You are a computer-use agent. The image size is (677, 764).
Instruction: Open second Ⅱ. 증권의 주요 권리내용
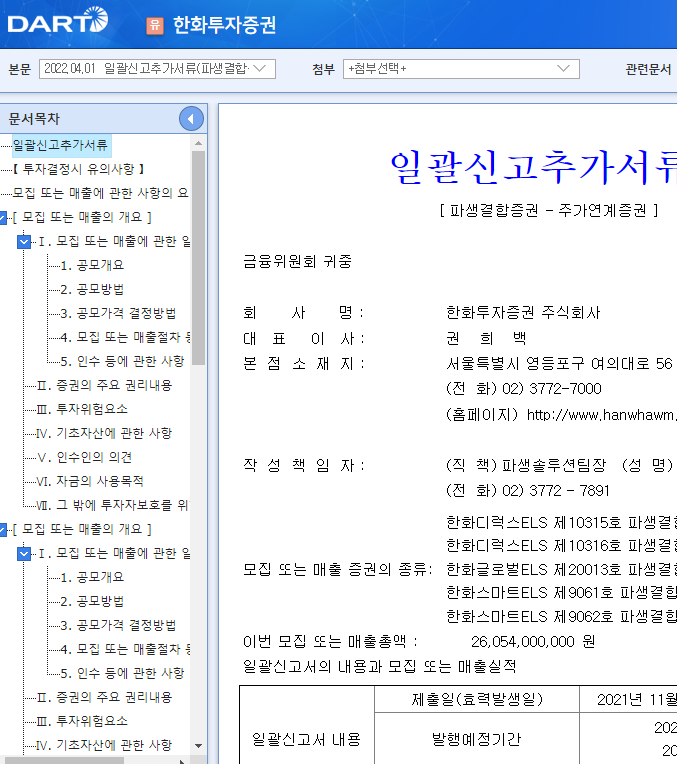104,697
